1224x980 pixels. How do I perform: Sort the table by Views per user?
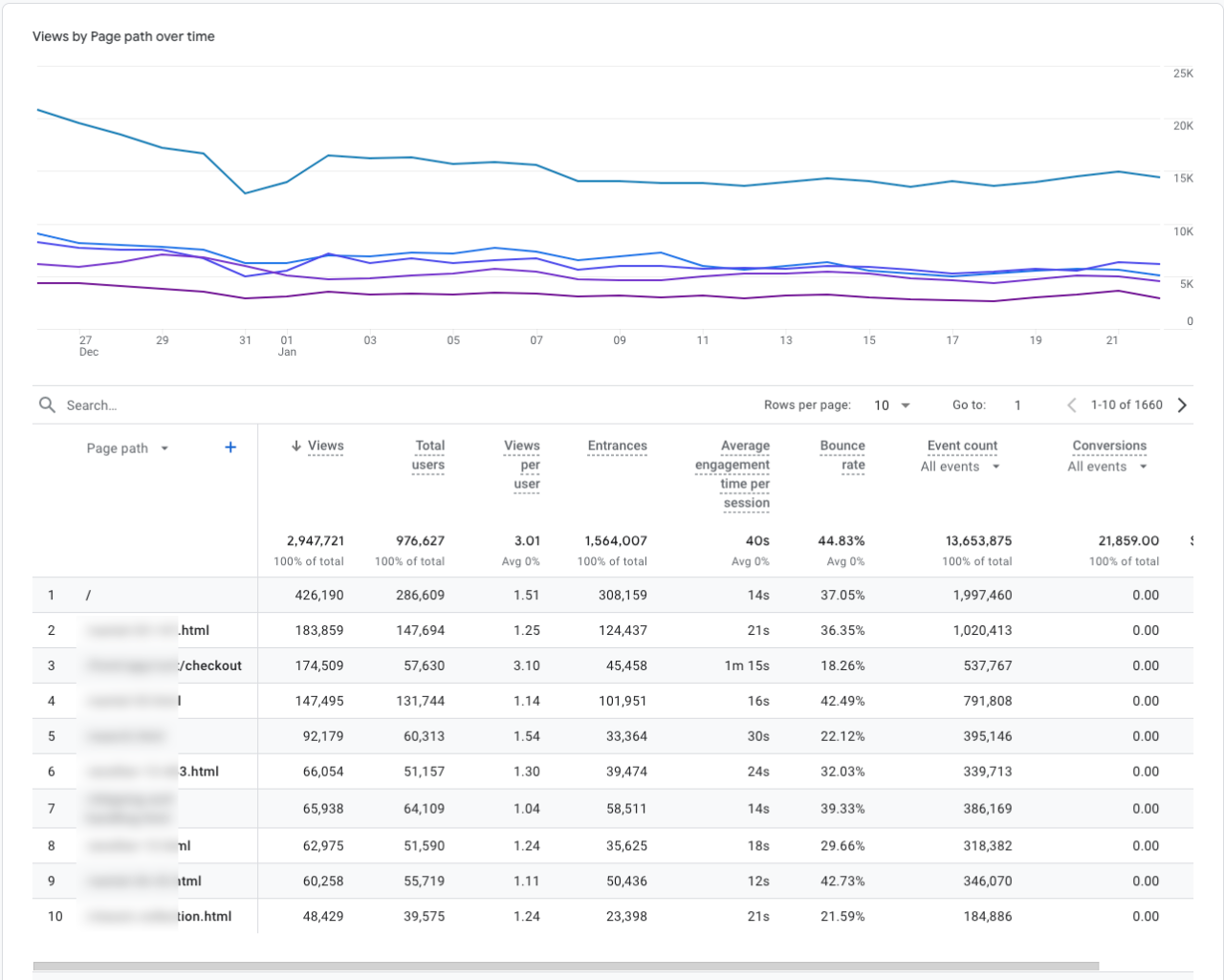(x=522, y=465)
